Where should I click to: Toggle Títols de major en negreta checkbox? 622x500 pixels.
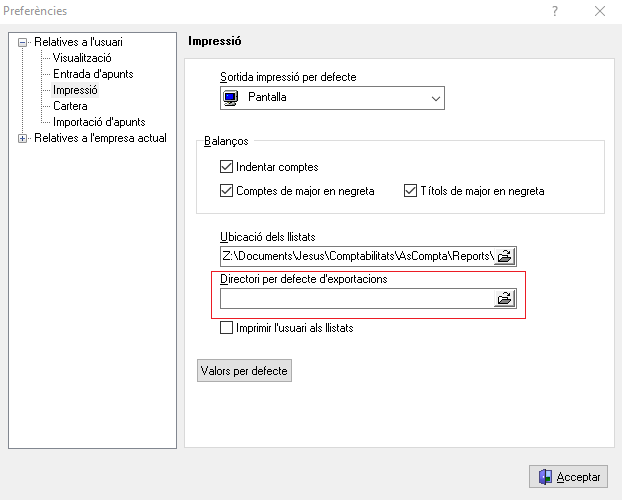[411, 191]
